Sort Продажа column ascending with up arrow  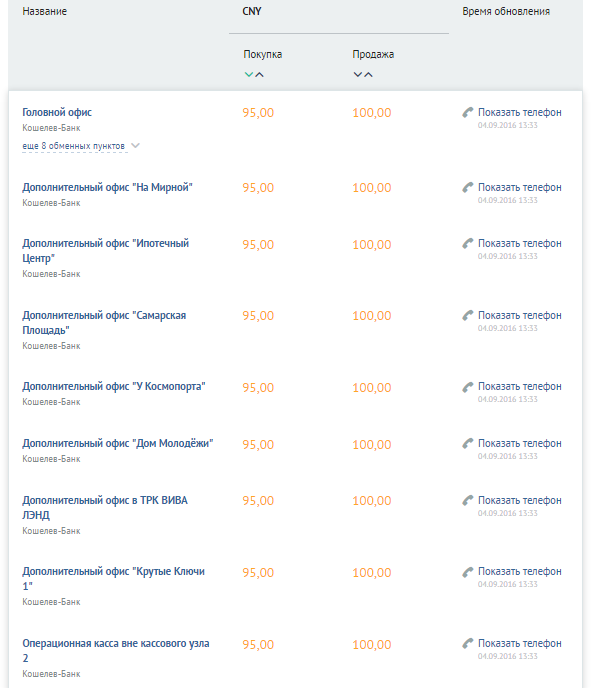pos(369,75)
